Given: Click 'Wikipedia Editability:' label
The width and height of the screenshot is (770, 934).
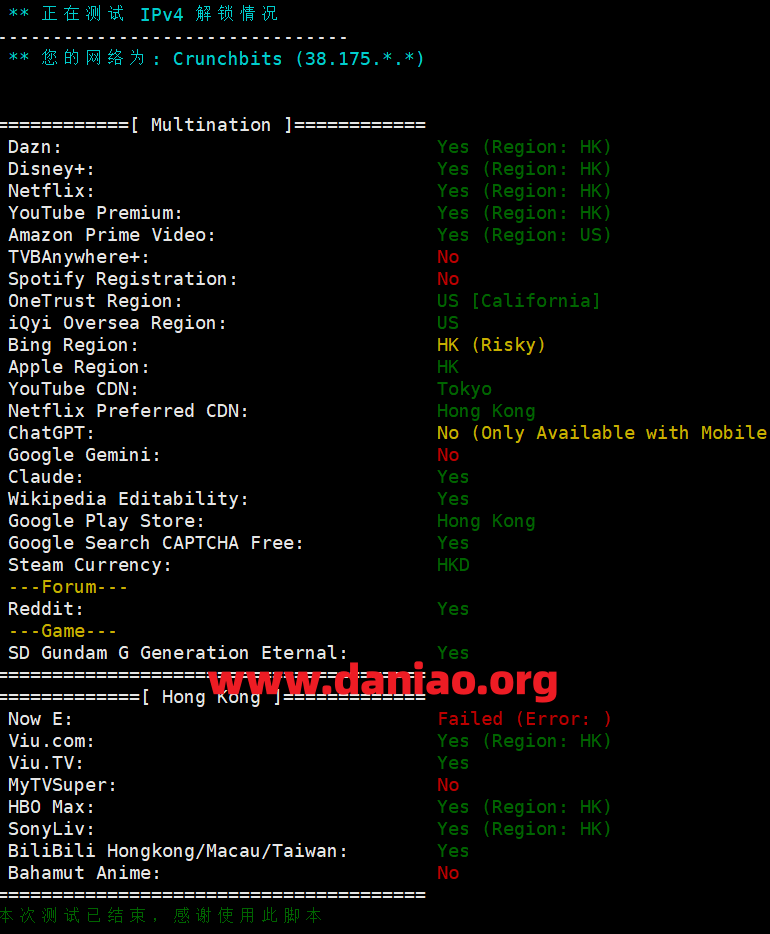Looking at the screenshot, I should 128,499.
